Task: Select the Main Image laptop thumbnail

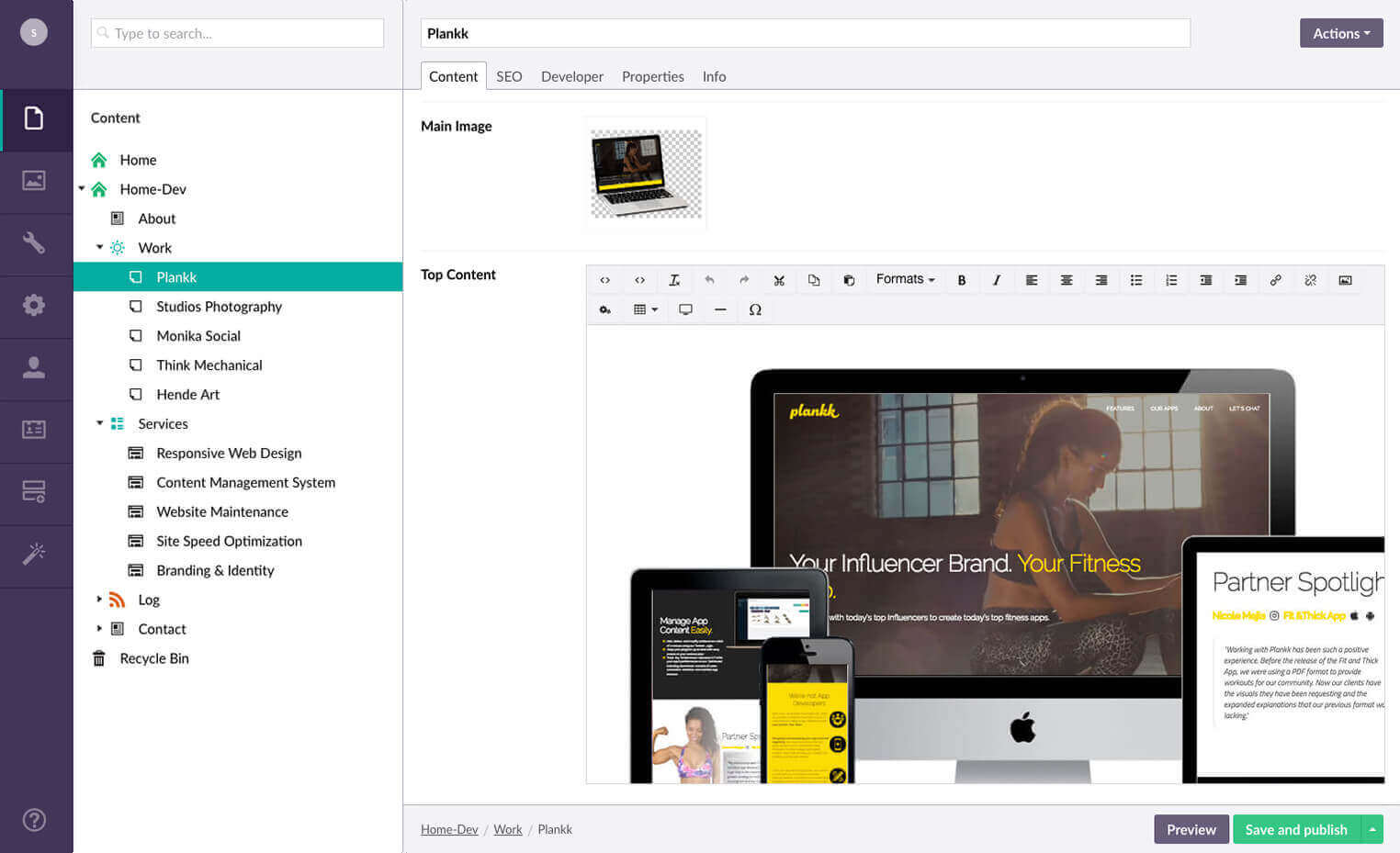Action: pyautogui.click(x=646, y=174)
